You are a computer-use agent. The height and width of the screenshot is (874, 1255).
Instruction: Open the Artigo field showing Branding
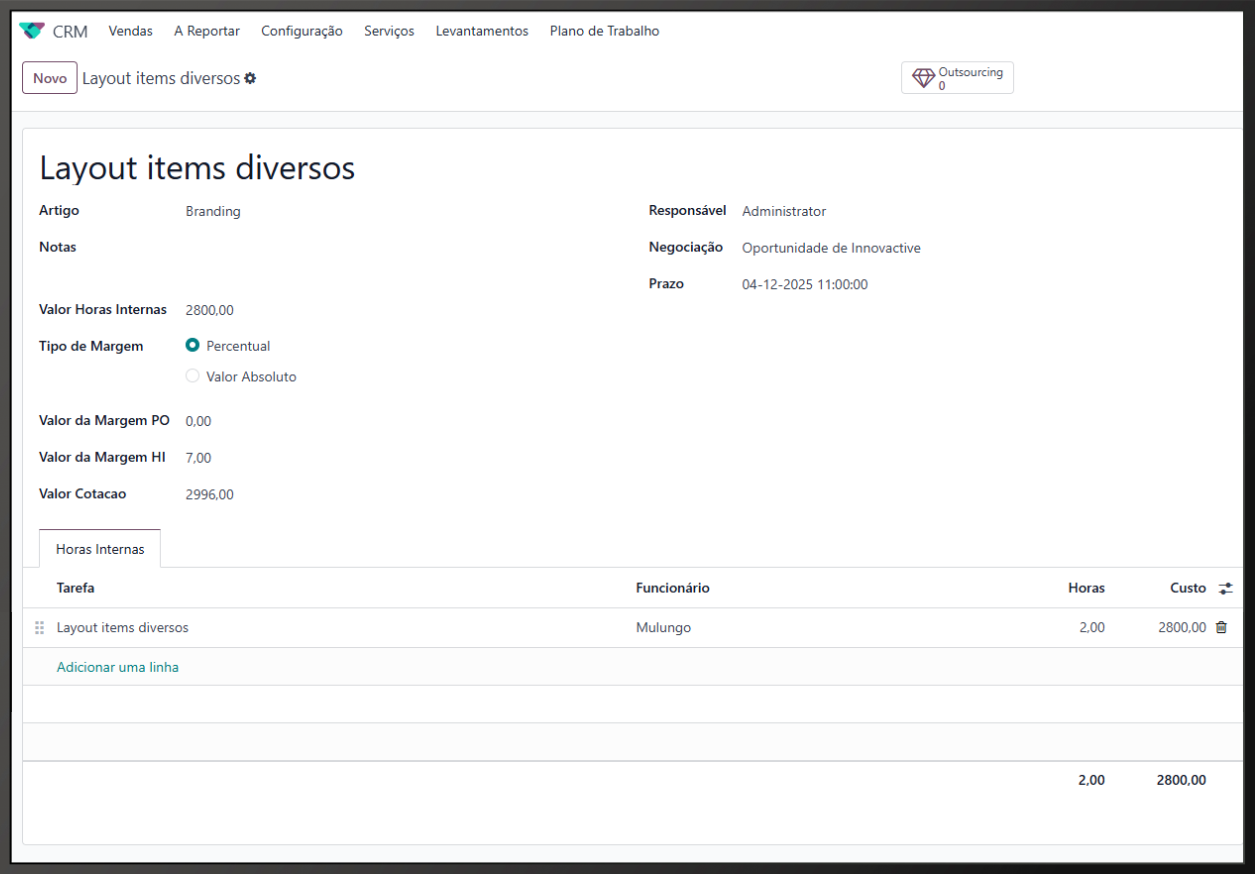point(213,212)
